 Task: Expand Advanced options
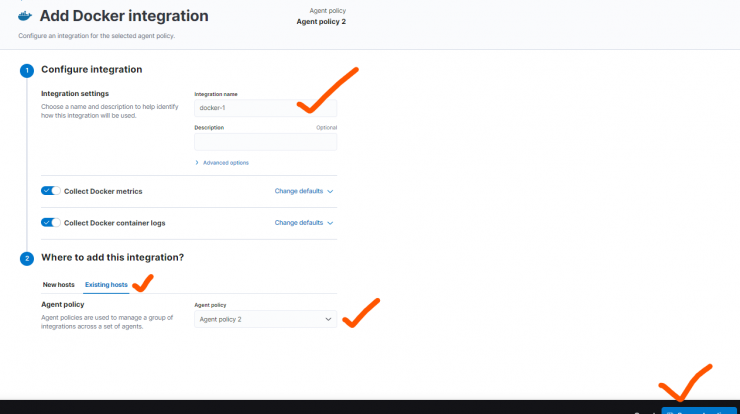(222, 163)
